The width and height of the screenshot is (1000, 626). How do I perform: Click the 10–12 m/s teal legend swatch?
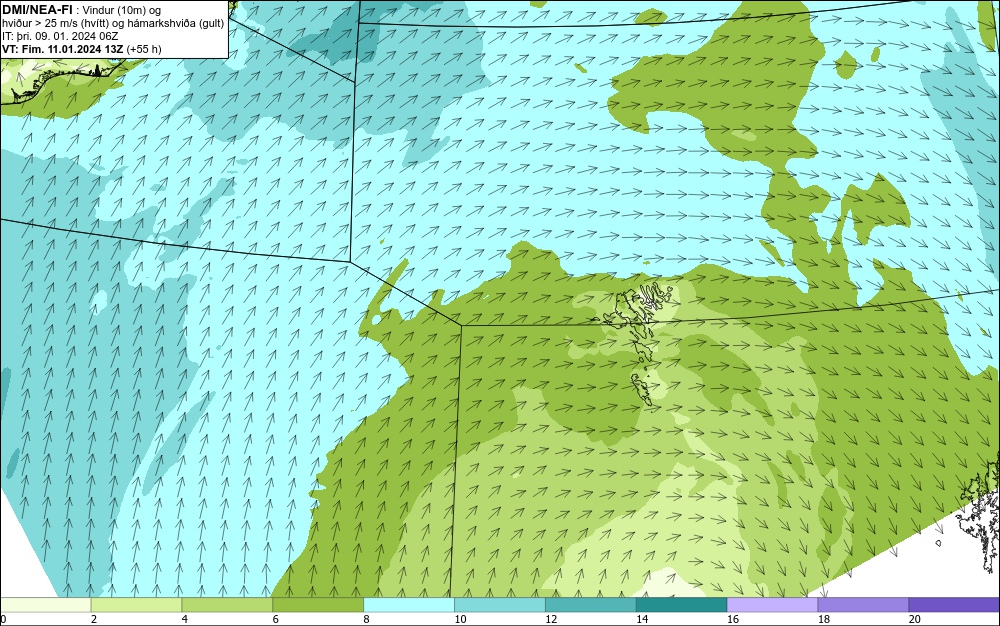499,604
